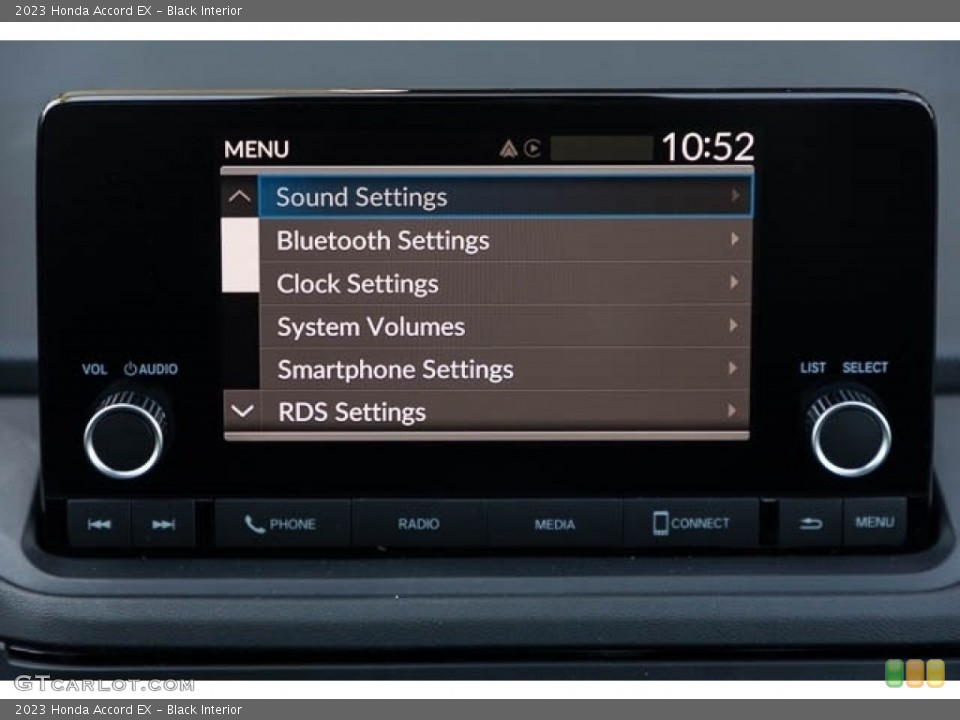Push the hardware MENU button
The image size is (960, 720).
(x=874, y=522)
